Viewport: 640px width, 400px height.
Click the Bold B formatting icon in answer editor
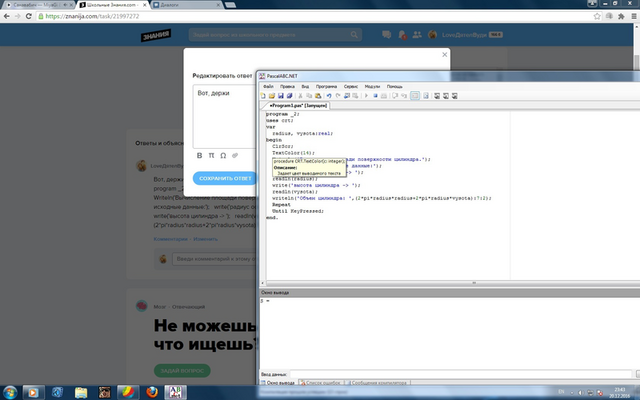click(x=200, y=155)
